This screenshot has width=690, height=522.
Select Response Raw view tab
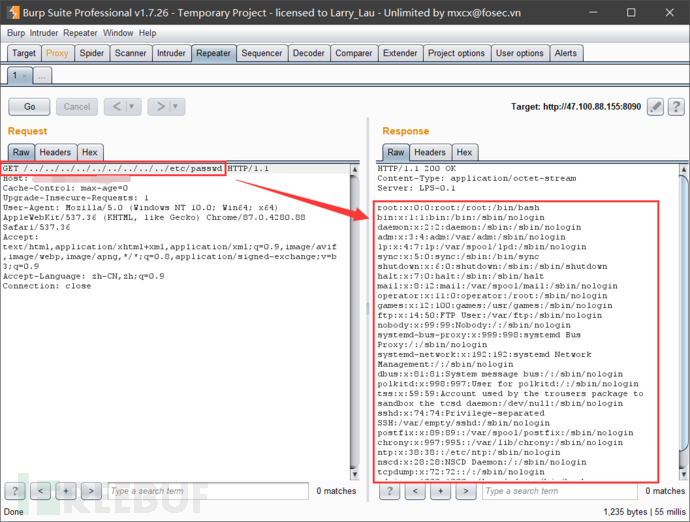click(396, 152)
